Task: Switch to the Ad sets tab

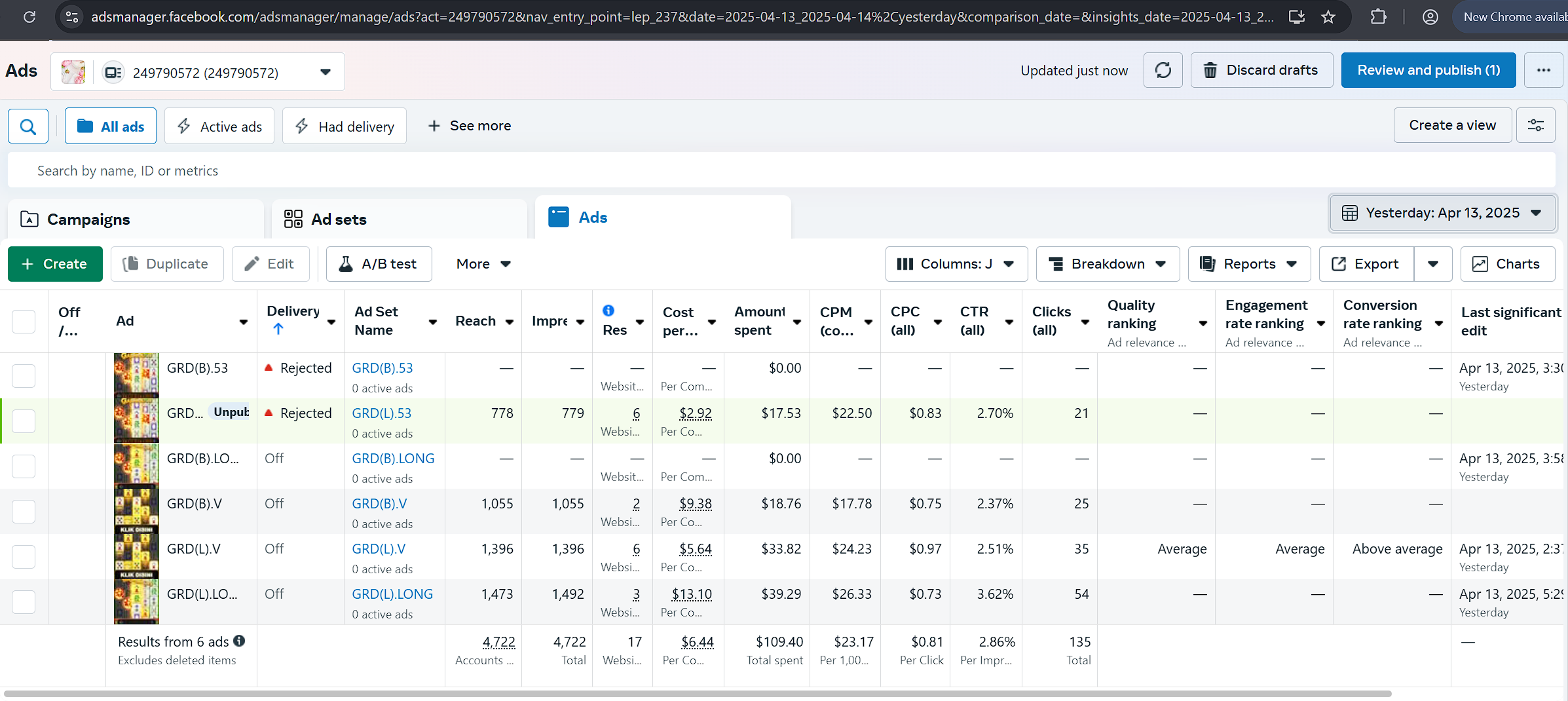Action: coord(339,219)
